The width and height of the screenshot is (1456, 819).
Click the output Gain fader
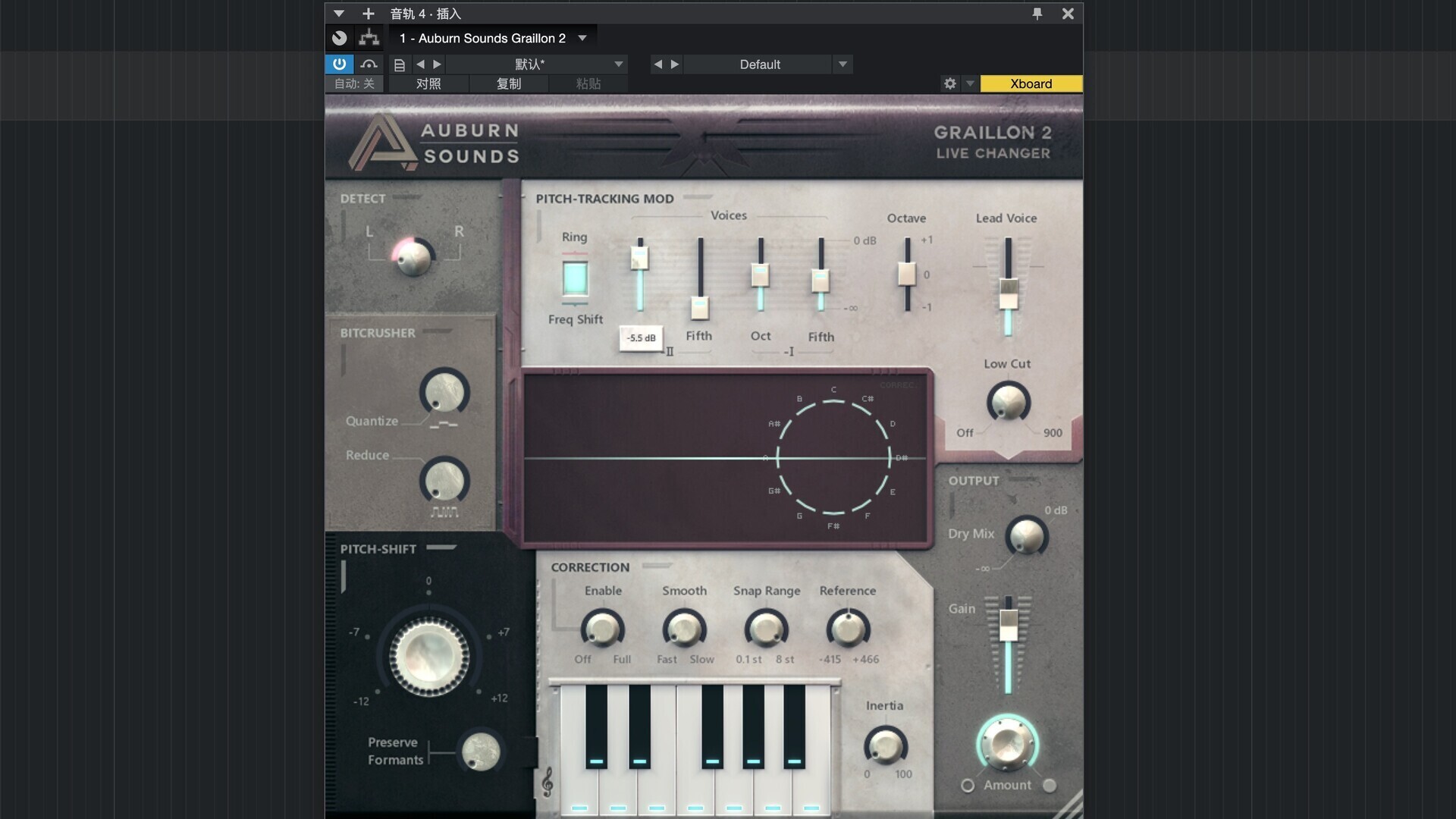[x=1008, y=626]
